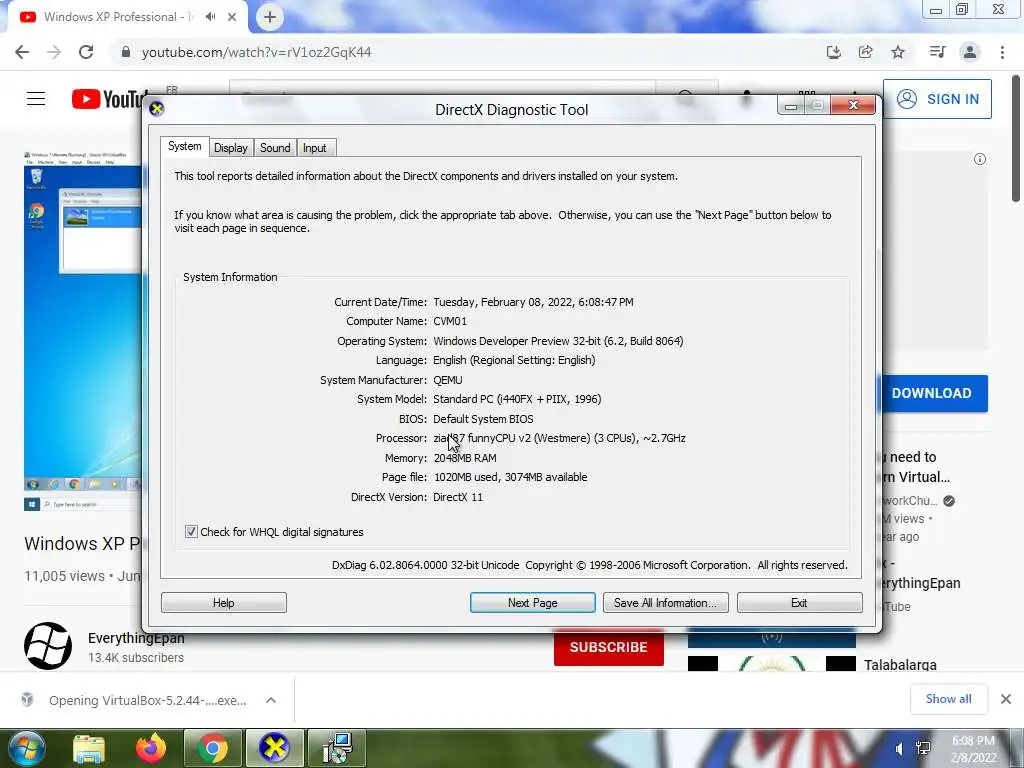
Task: Reload the YouTube page
Action: pos(86,52)
